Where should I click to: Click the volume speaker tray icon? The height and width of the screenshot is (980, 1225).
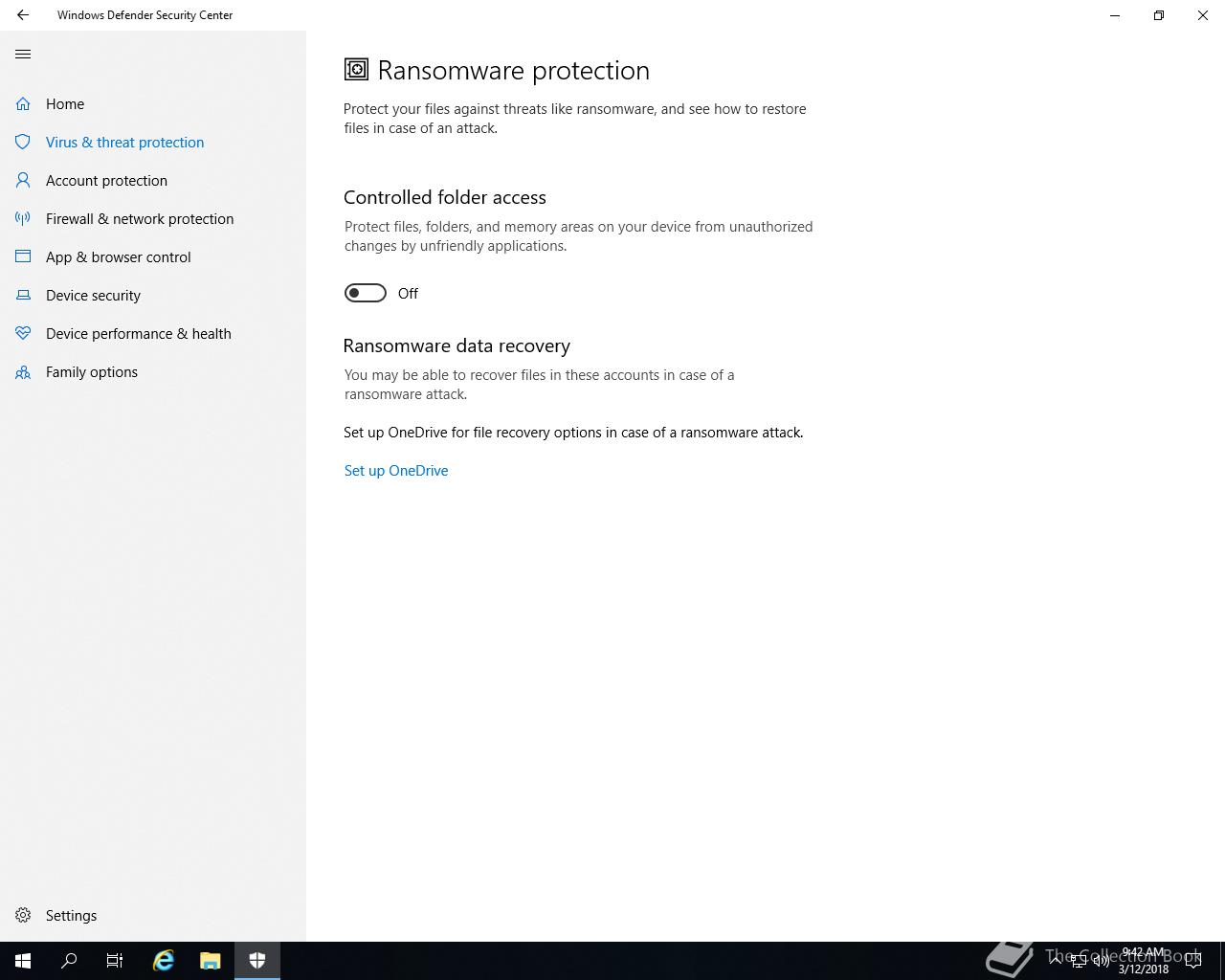coord(1101,961)
